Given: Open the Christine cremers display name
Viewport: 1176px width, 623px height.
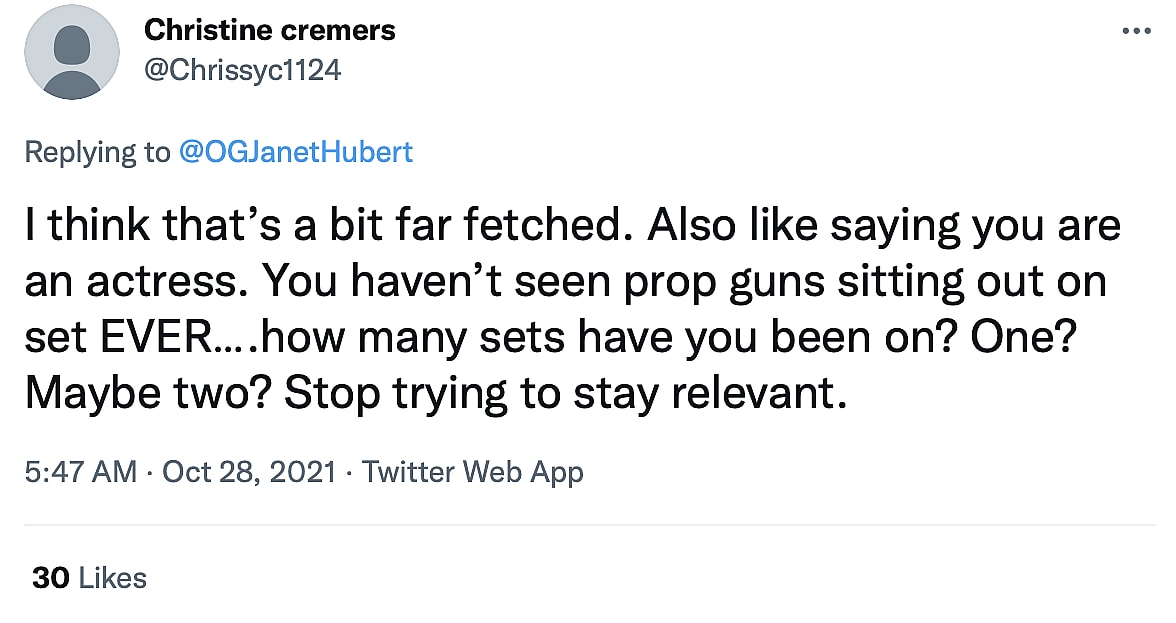Looking at the screenshot, I should [x=270, y=30].
